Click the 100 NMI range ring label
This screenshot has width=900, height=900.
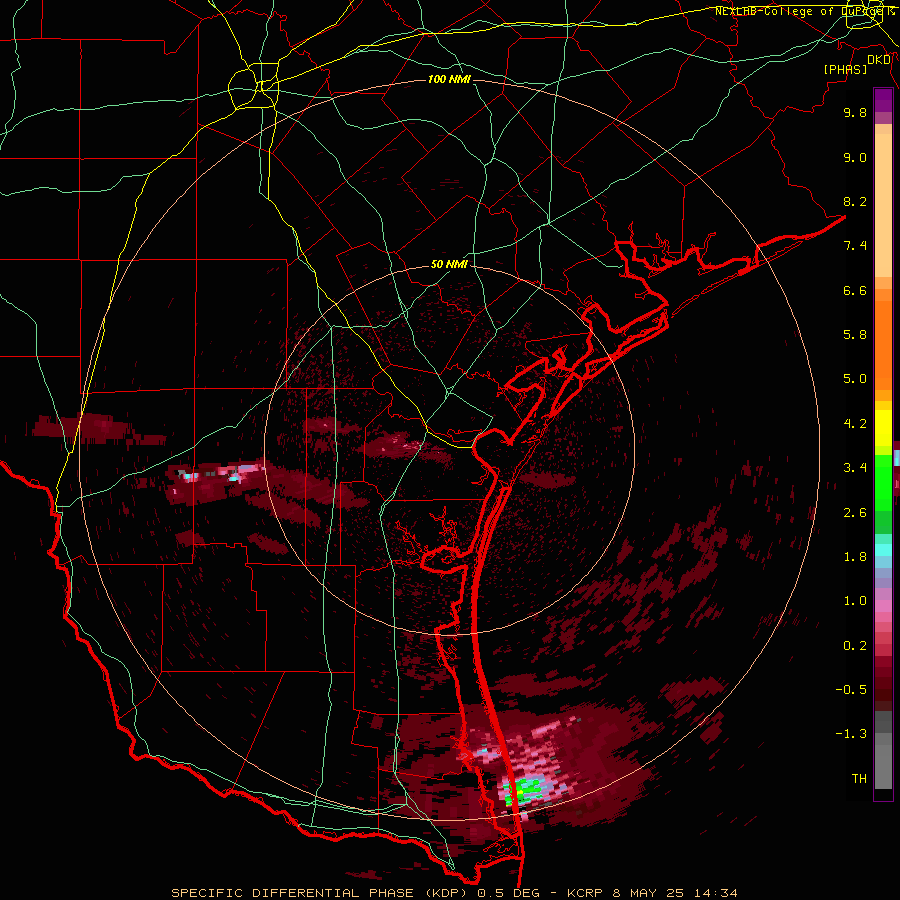(x=449, y=79)
